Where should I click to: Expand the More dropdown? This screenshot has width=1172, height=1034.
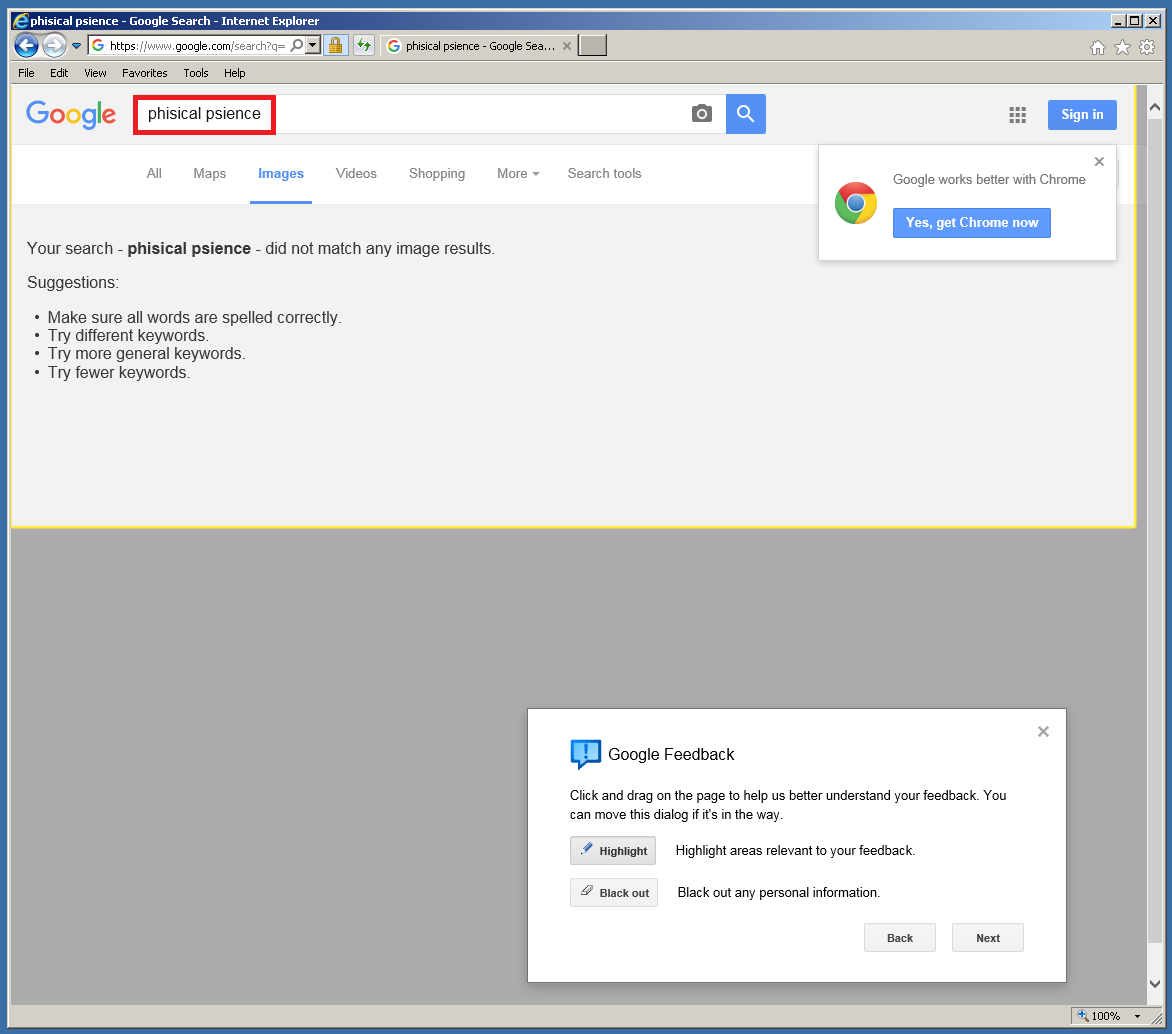click(518, 173)
